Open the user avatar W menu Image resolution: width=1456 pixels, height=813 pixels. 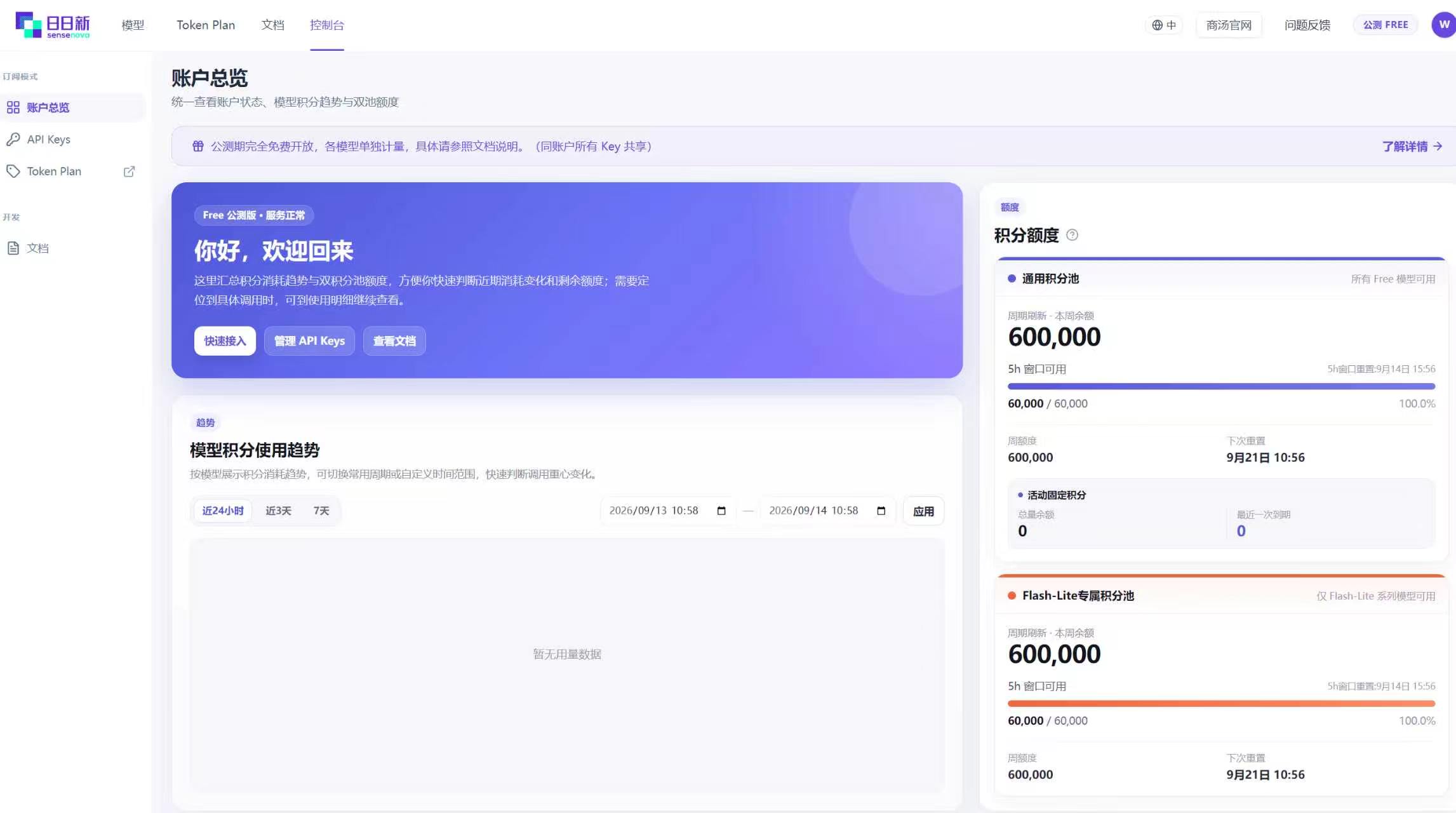(1443, 25)
